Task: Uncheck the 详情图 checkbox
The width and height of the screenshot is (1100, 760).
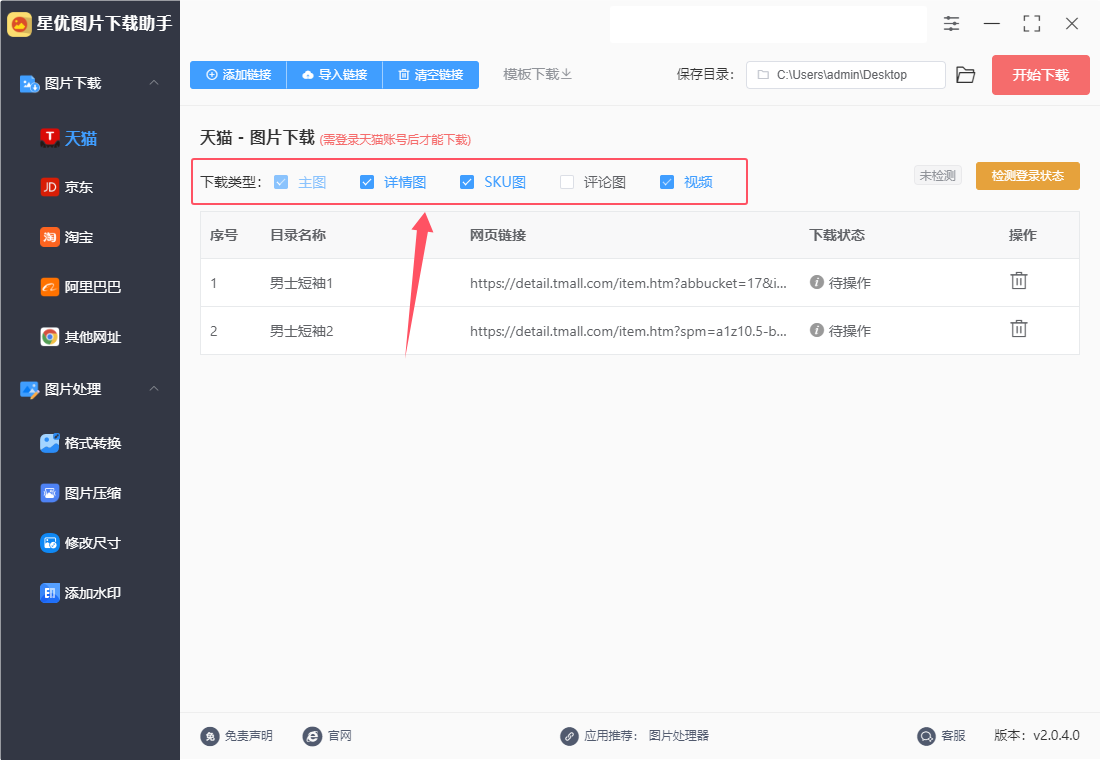Action: [x=367, y=182]
